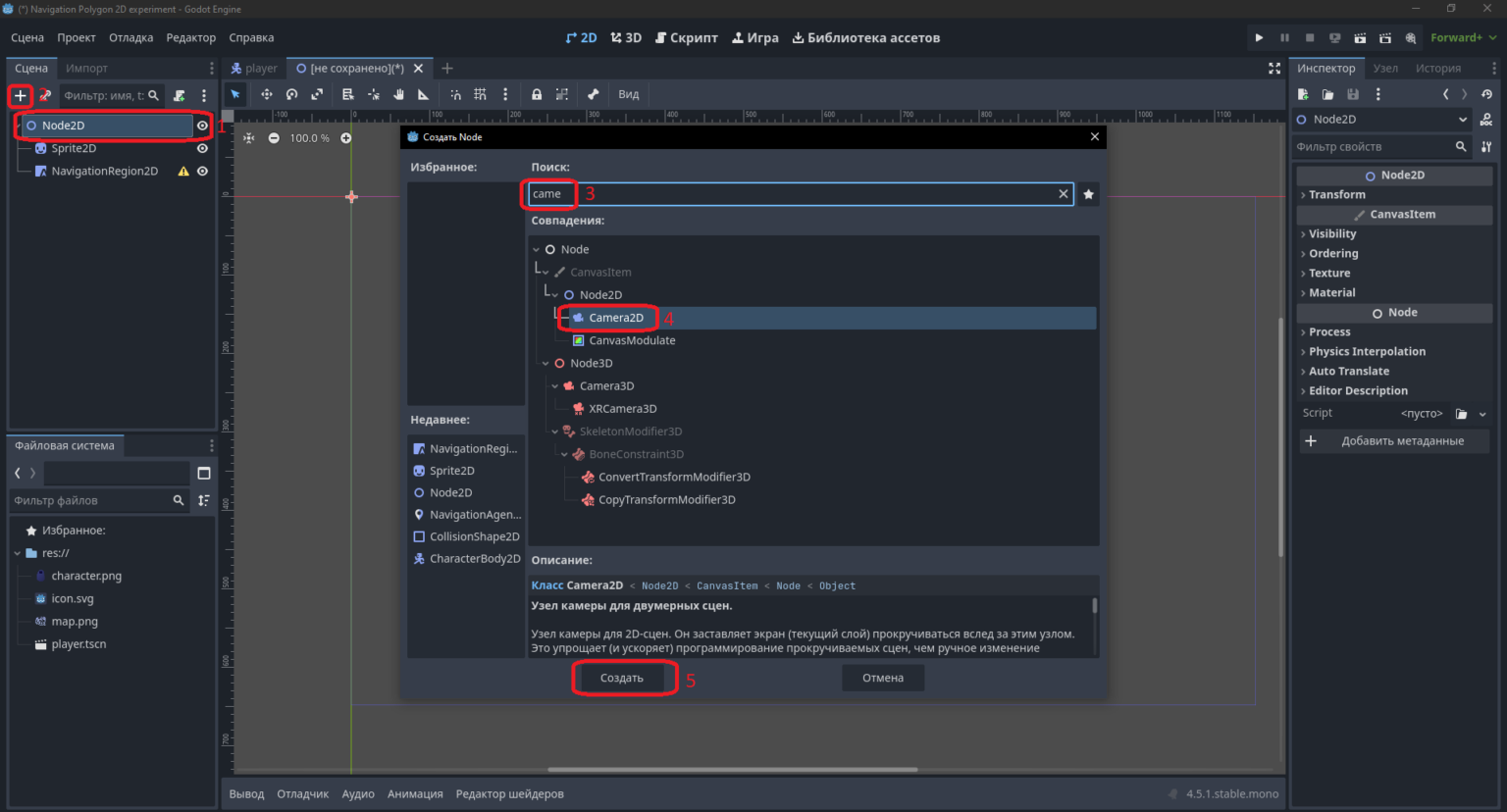The height and width of the screenshot is (812, 1507).
Task: Click the add child node plus icon
Action: [x=20, y=95]
